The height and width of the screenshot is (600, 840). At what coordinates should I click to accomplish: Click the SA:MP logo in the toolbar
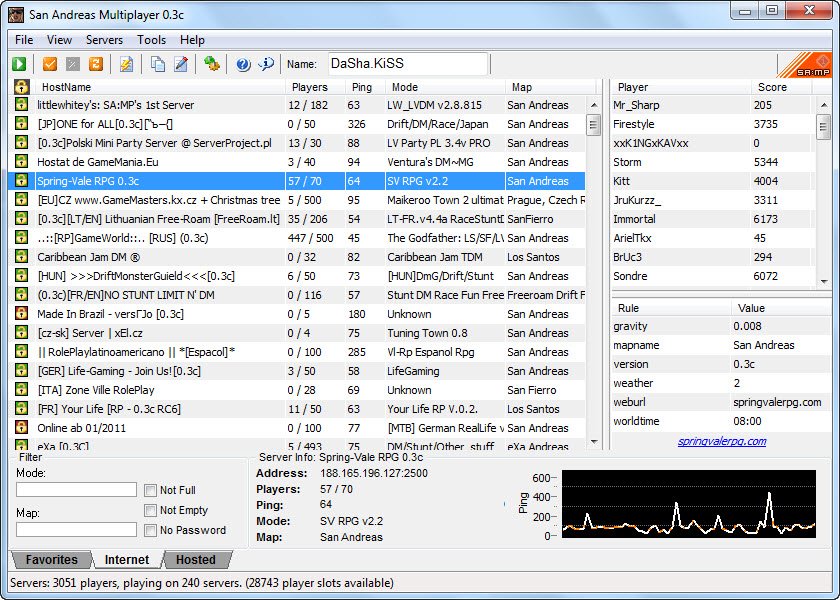804,65
